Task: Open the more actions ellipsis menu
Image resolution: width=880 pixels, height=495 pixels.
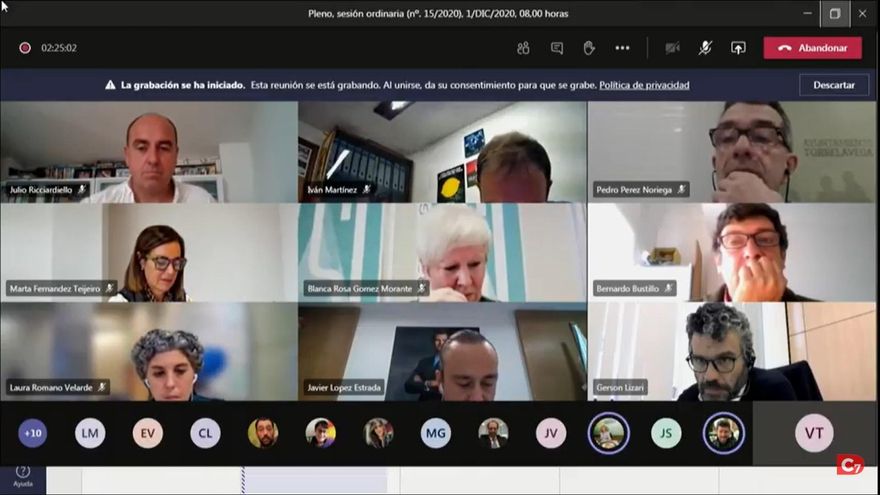Action: click(622, 48)
